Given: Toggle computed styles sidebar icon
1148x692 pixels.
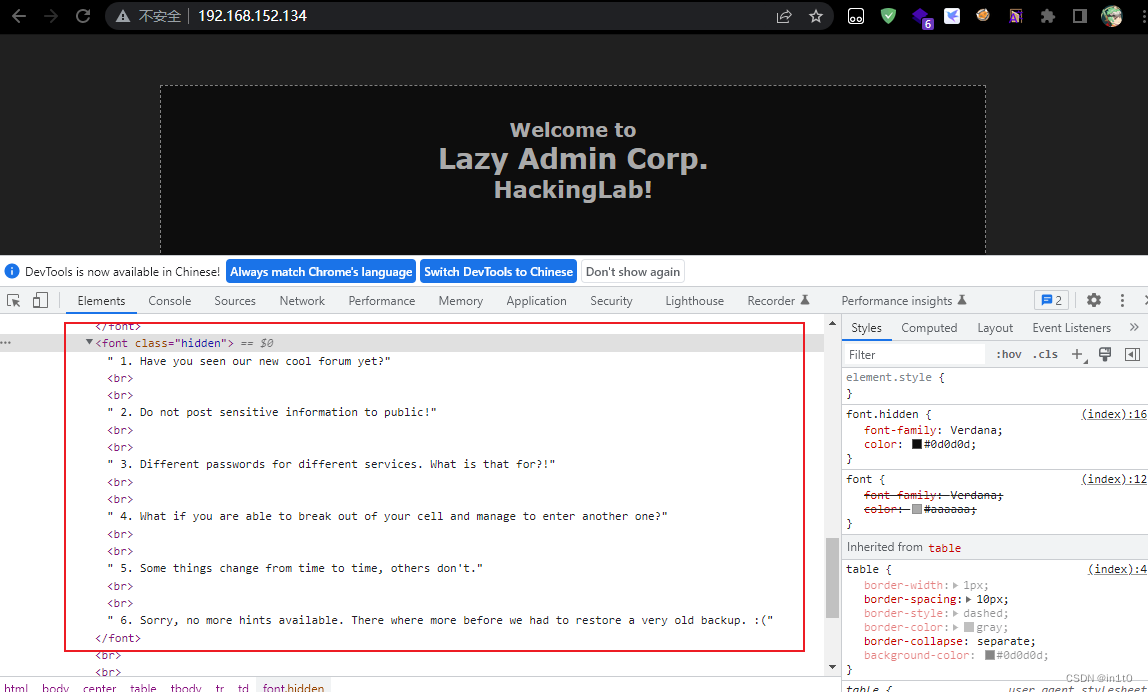Looking at the screenshot, I should click(x=1132, y=354).
